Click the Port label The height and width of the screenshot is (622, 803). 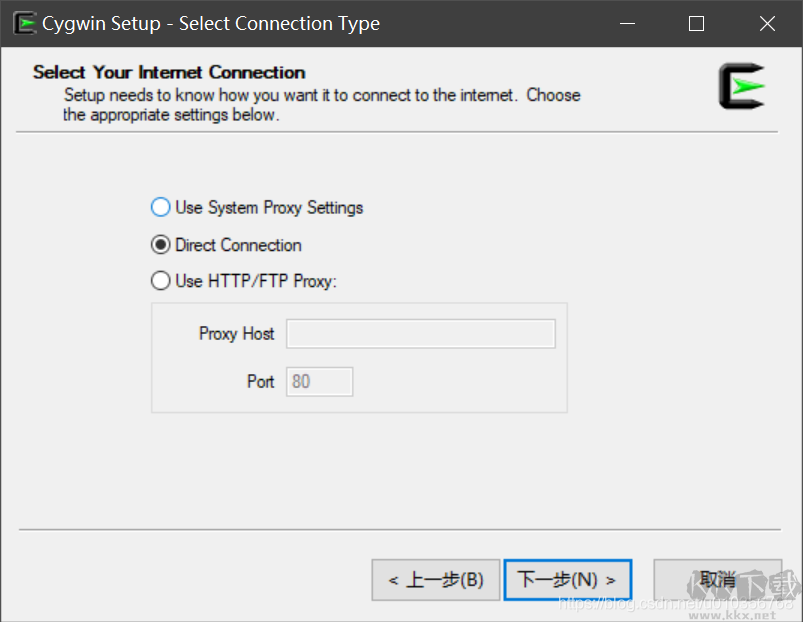(260, 381)
